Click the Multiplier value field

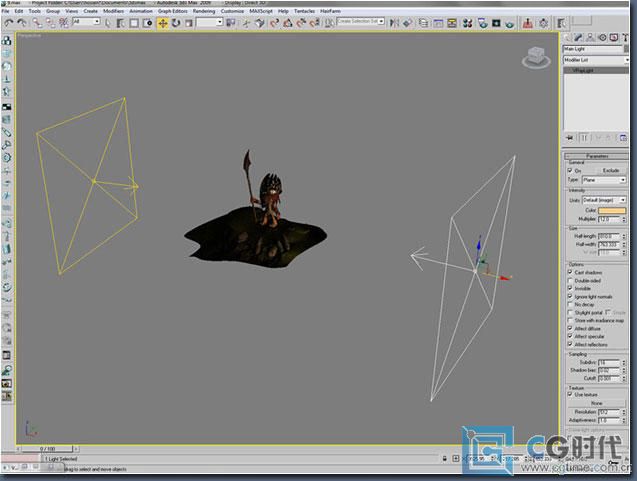pos(609,219)
